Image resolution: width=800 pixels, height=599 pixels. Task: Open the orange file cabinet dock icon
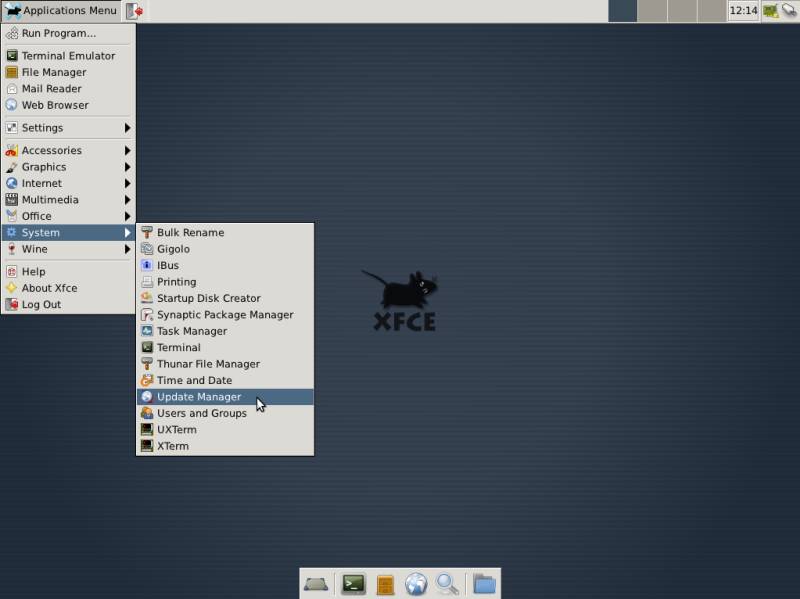click(x=385, y=585)
